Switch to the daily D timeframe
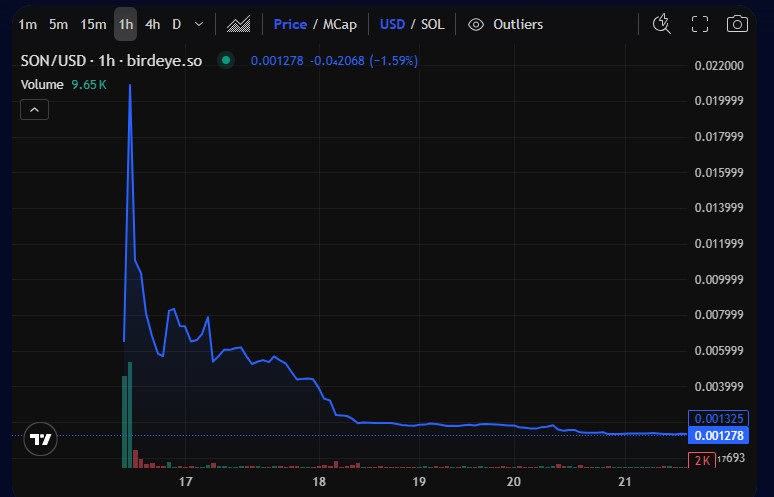774x497 pixels. (177, 24)
